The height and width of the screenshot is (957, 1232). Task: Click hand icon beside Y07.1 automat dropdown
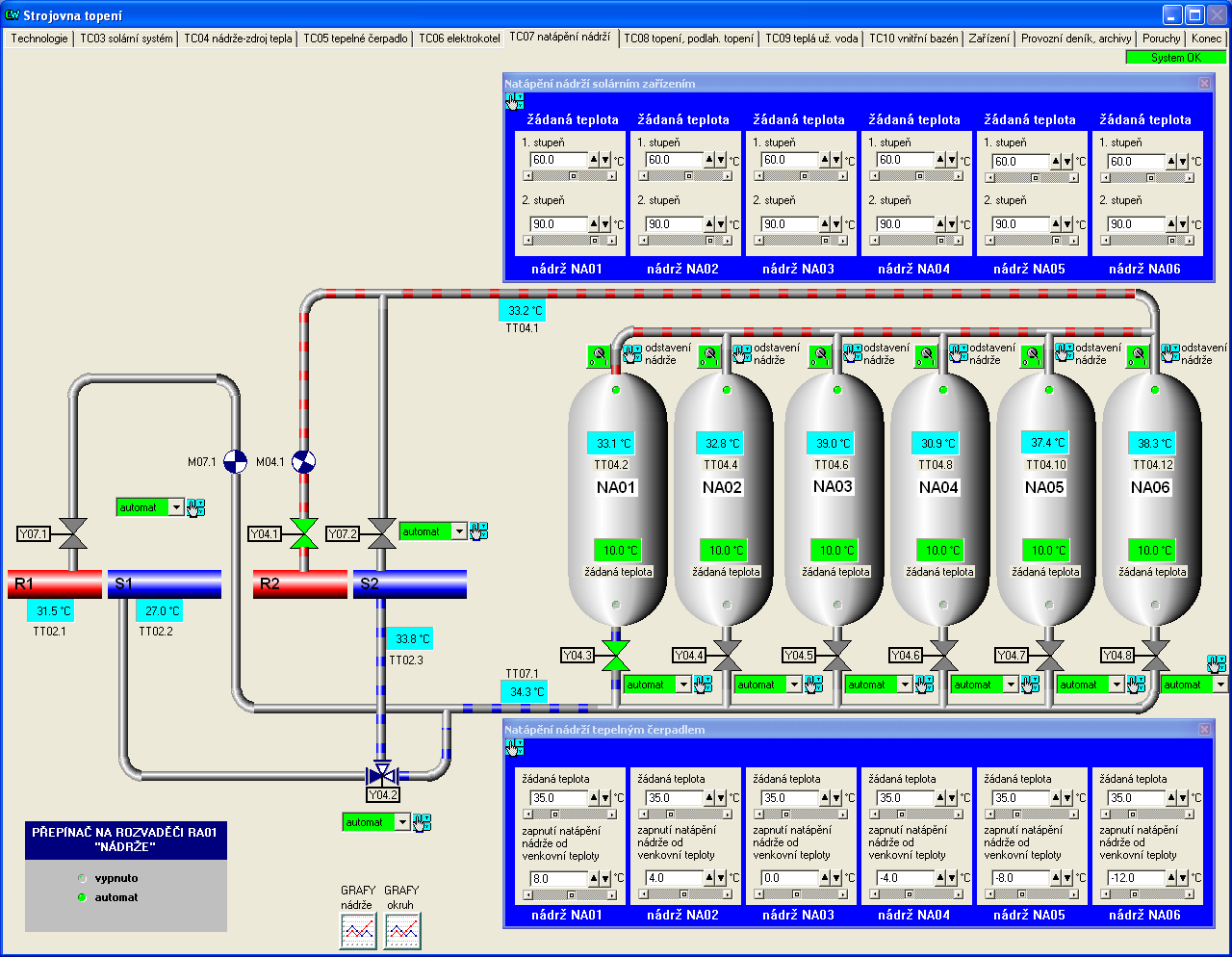[195, 507]
